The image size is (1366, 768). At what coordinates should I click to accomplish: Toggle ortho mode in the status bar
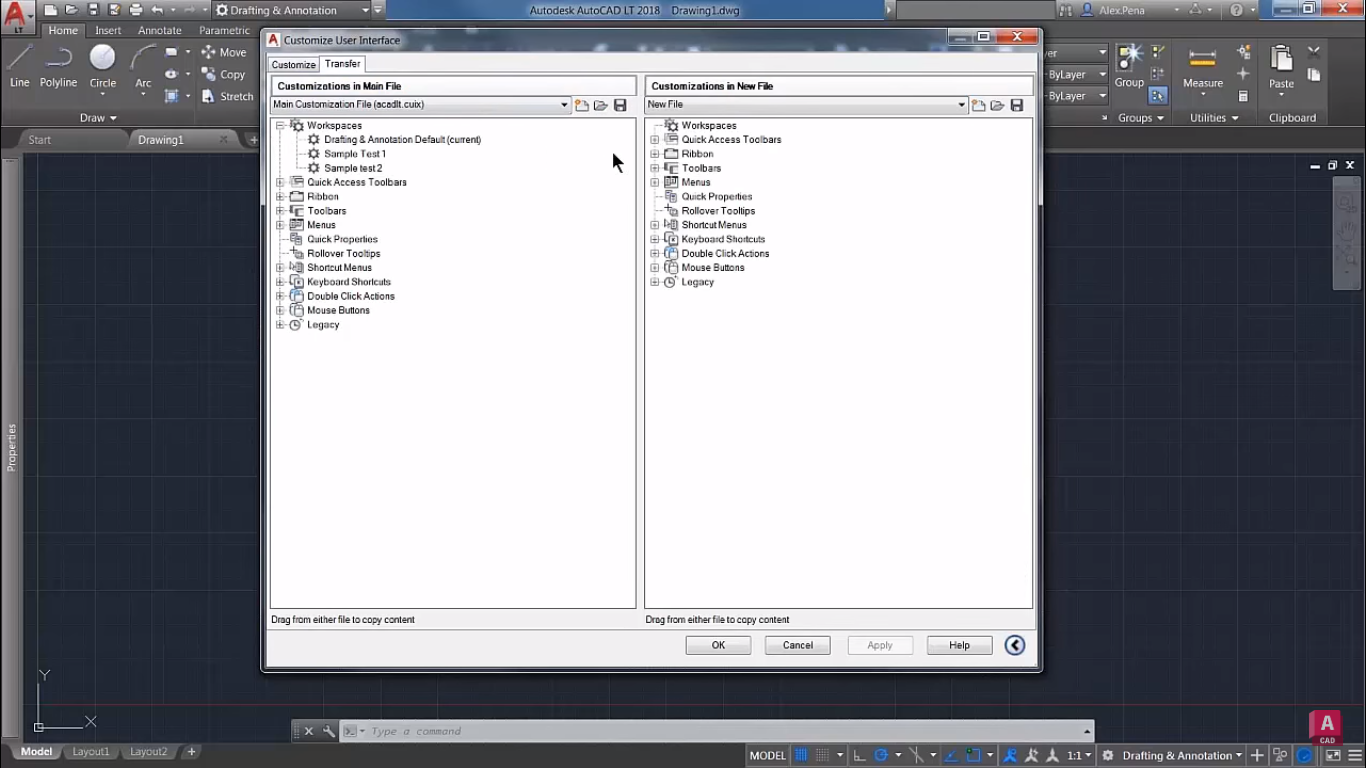tap(859, 755)
